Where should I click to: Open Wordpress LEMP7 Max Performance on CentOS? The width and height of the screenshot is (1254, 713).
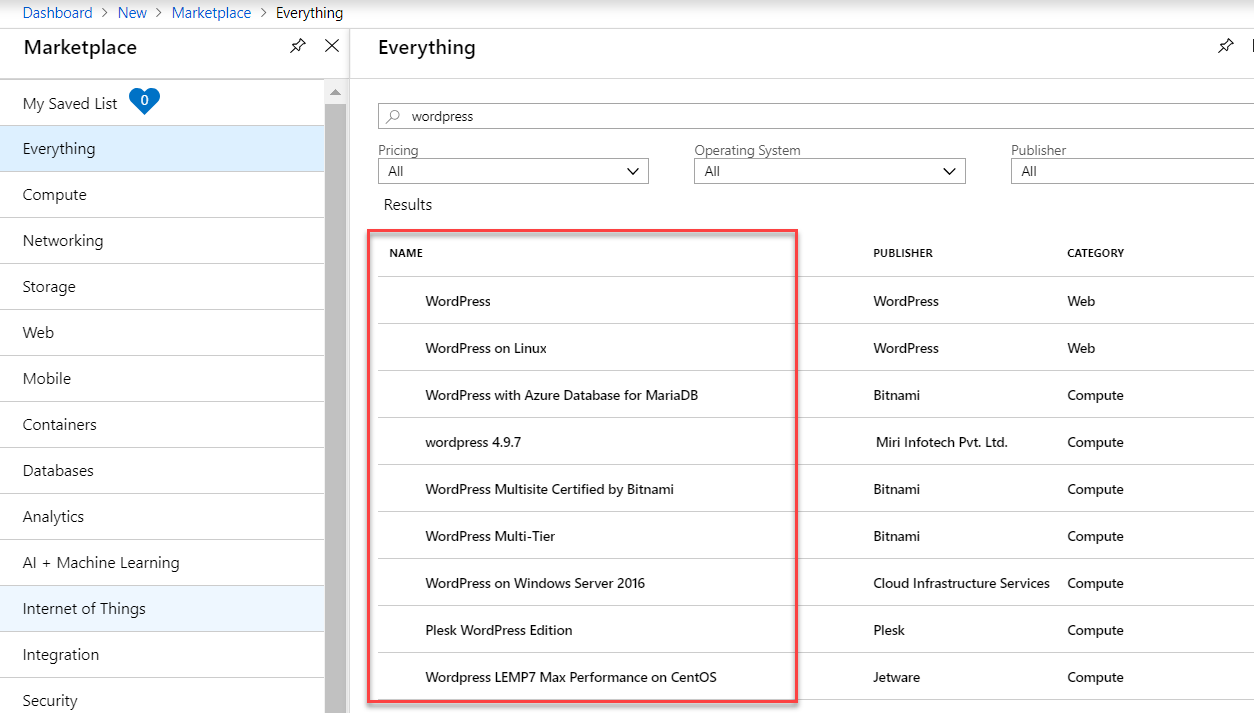(571, 677)
